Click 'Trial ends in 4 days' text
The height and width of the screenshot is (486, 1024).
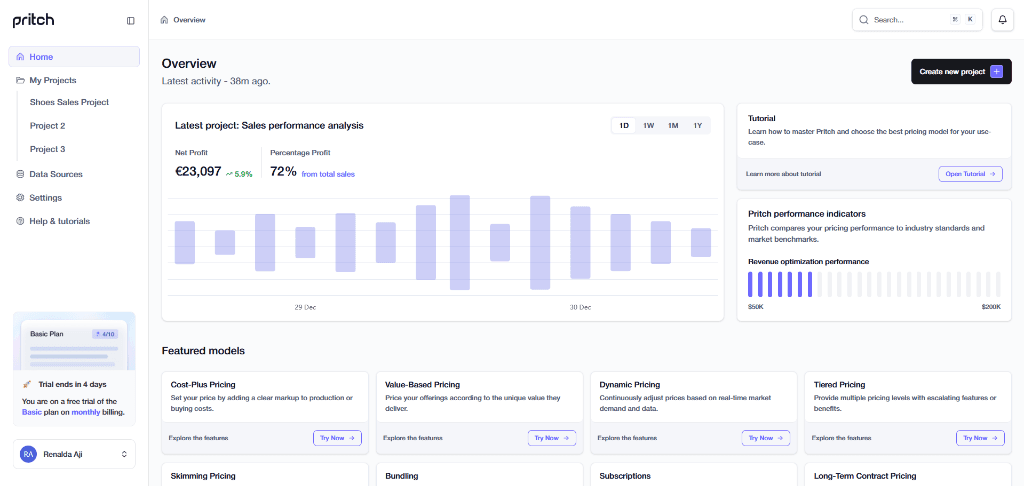click(72, 384)
